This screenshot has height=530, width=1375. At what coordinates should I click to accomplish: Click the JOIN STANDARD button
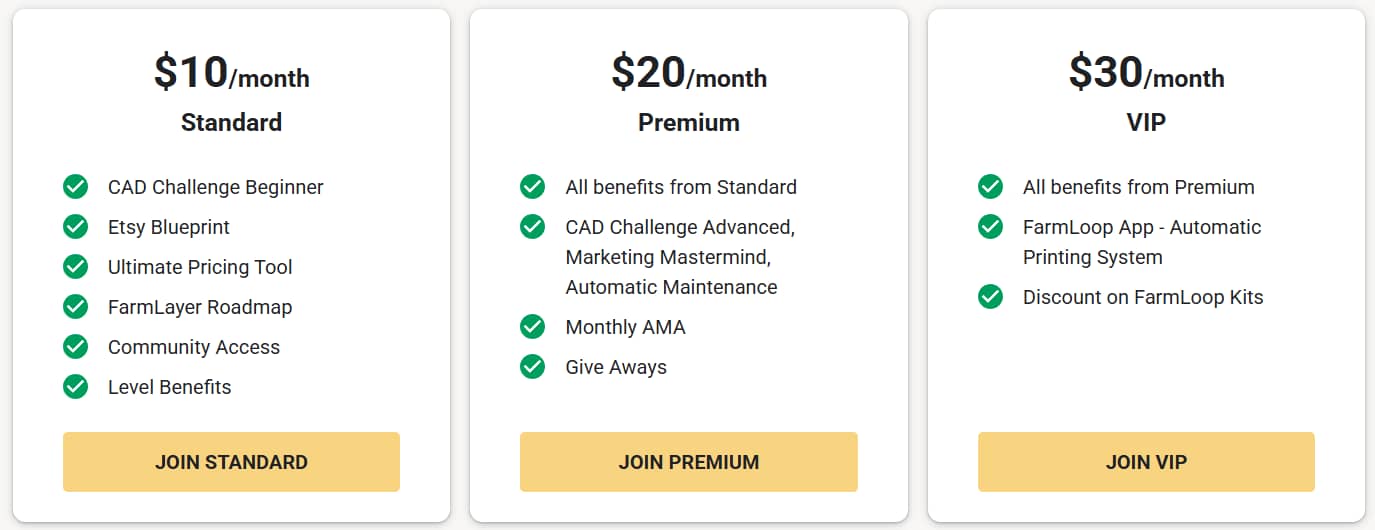(x=231, y=462)
